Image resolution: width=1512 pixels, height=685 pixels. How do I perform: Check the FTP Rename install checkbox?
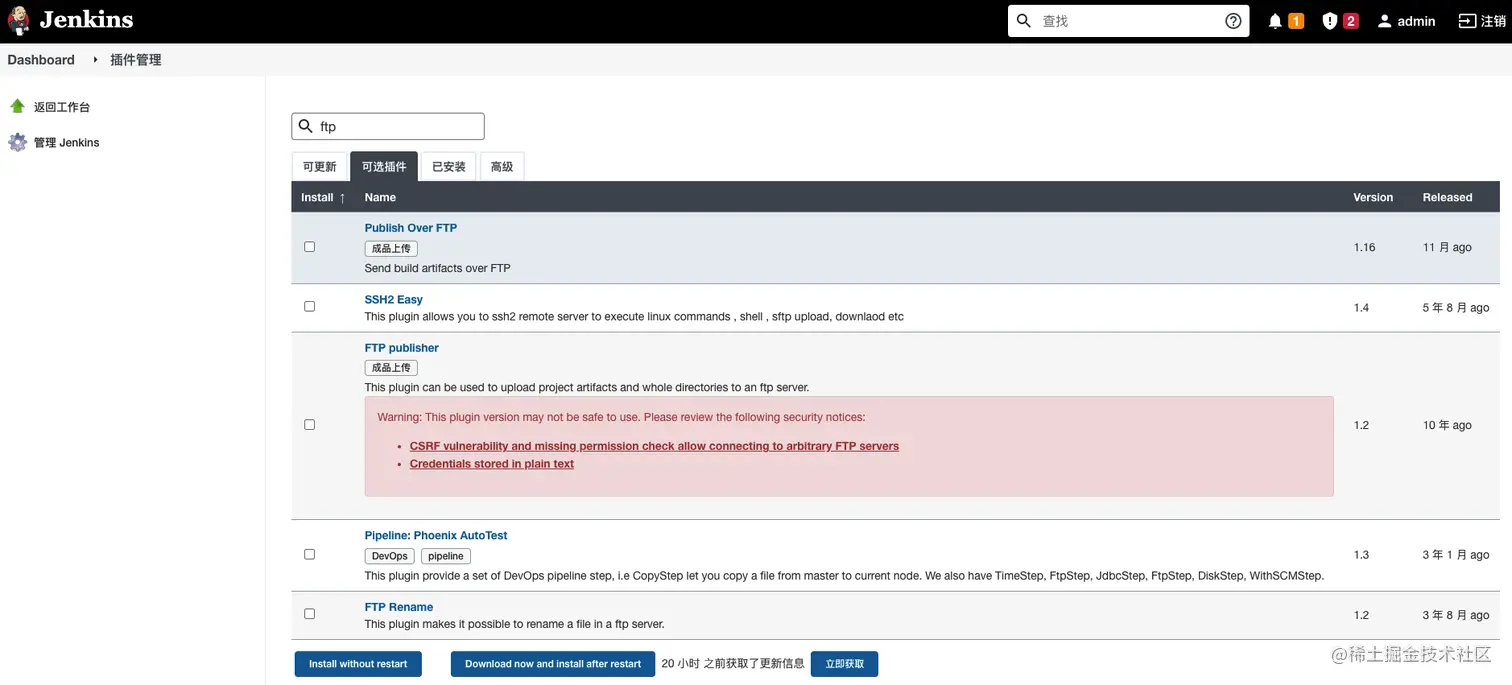tap(309, 614)
